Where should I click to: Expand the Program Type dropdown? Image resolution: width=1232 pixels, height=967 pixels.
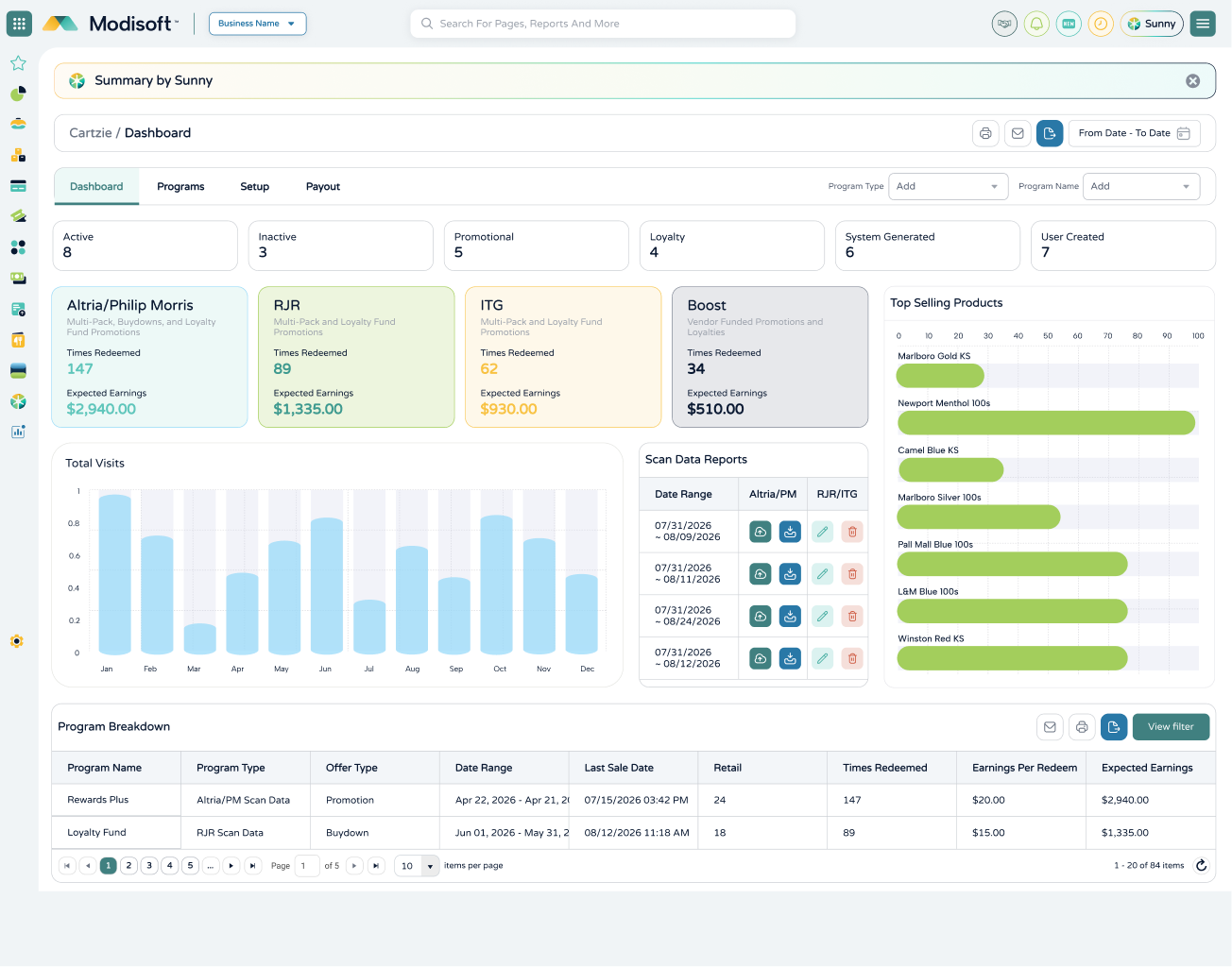(949, 186)
